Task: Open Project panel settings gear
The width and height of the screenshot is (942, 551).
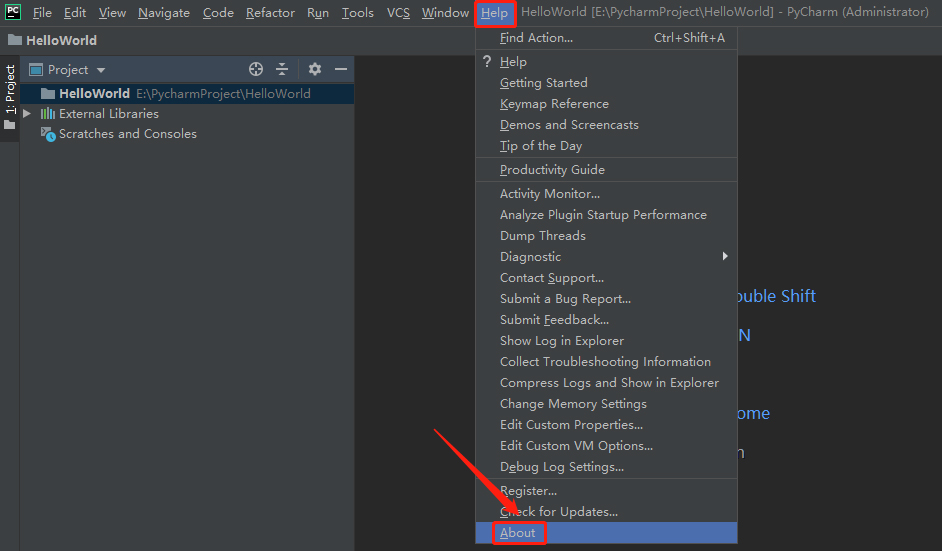Action: [315, 69]
